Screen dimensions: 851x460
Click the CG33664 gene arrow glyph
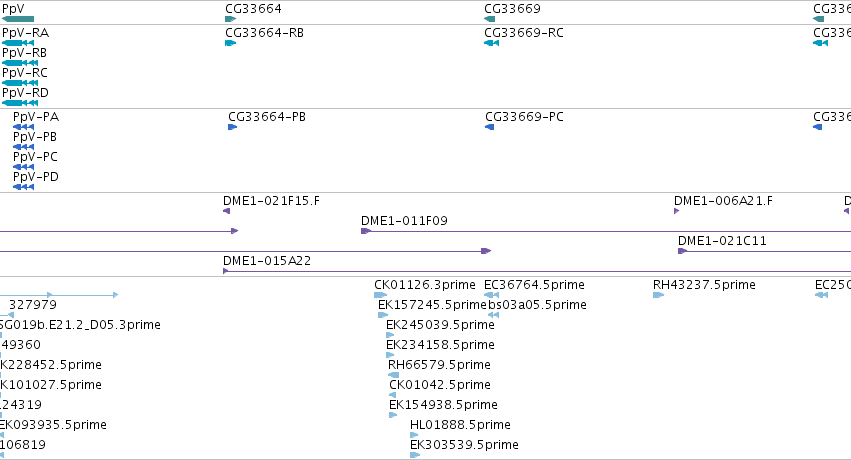231,19
